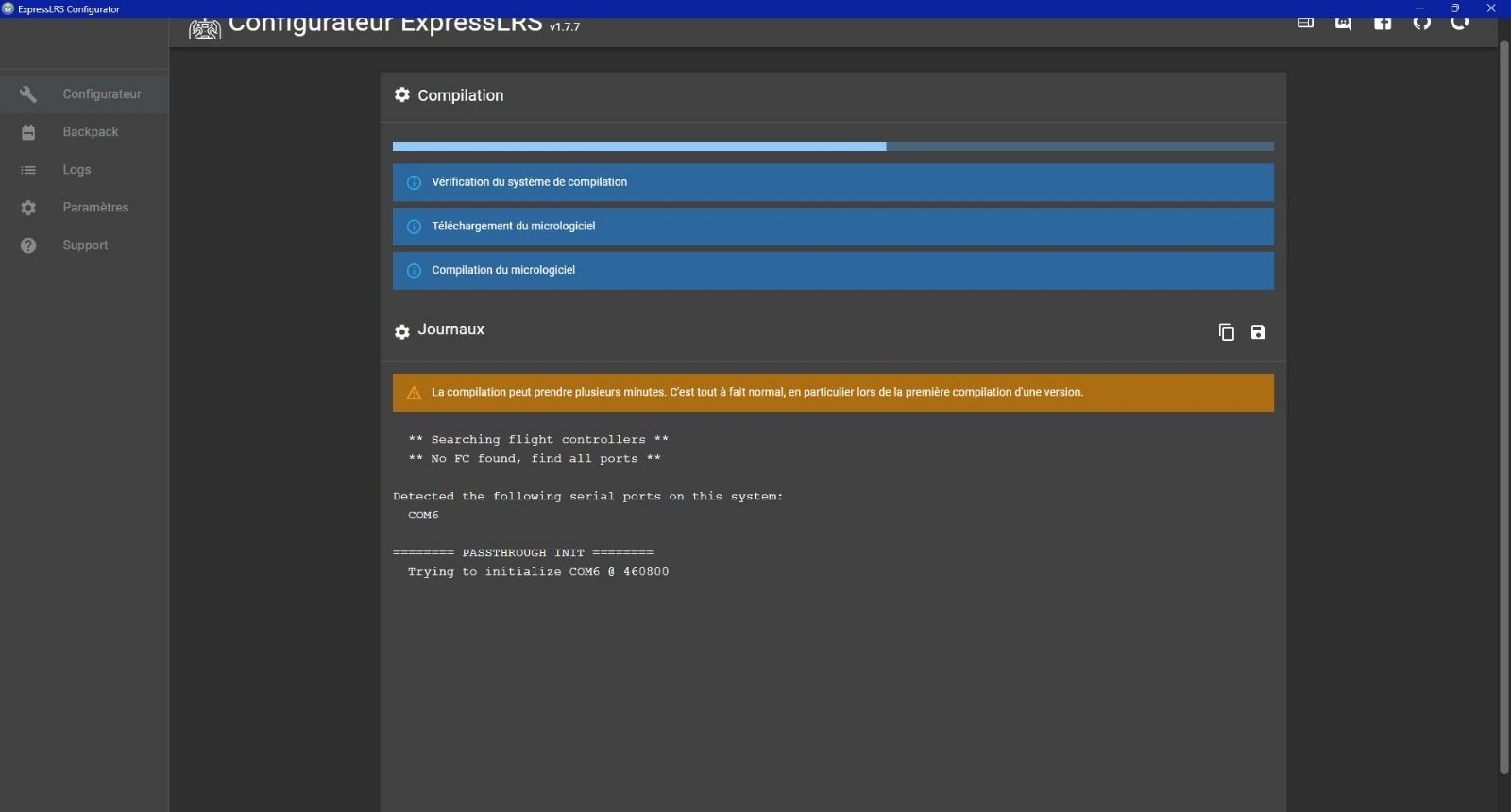
Task: Open the Backpack page in sidebar
Action: 90,132
